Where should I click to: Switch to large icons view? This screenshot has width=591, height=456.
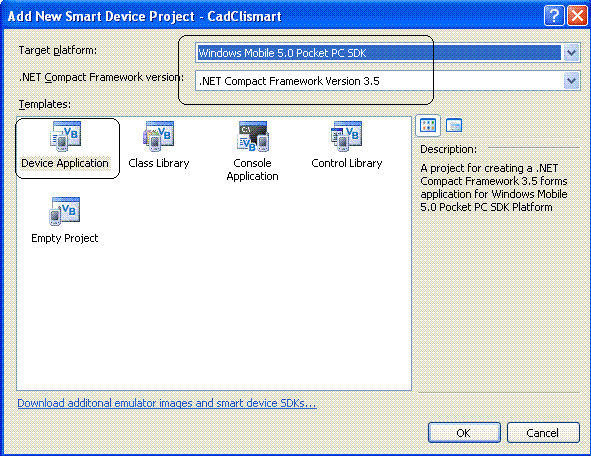click(x=428, y=125)
